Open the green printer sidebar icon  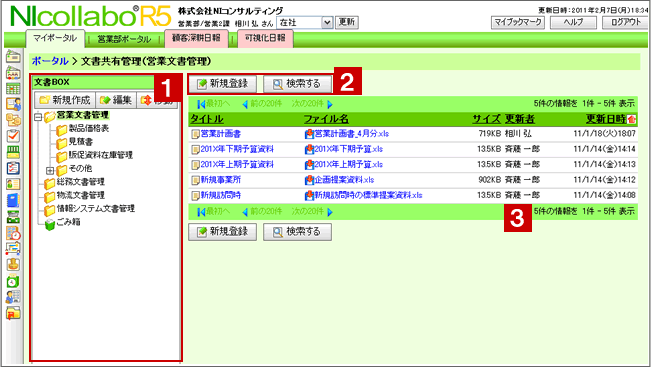(13, 217)
